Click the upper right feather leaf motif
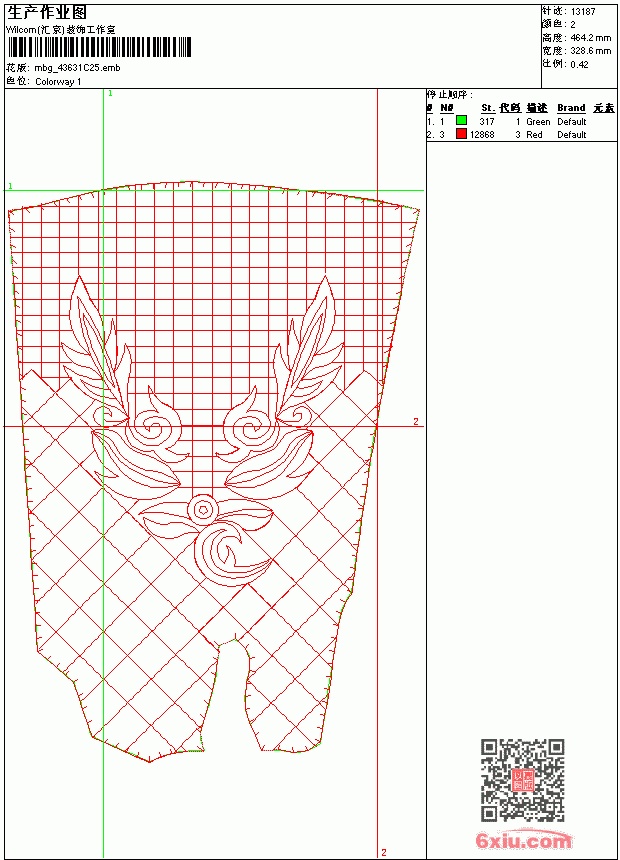Viewport: 620px width, 860px height. pyautogui.click(x=312, y=351)
